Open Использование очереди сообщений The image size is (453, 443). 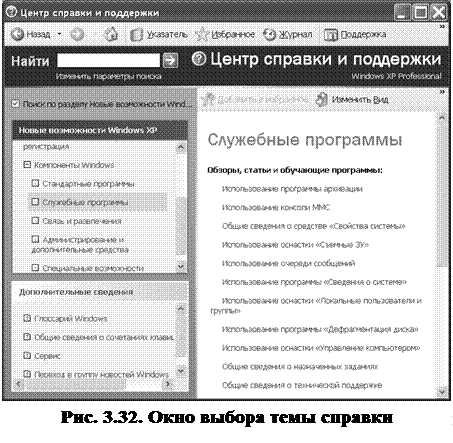[289, 264]
